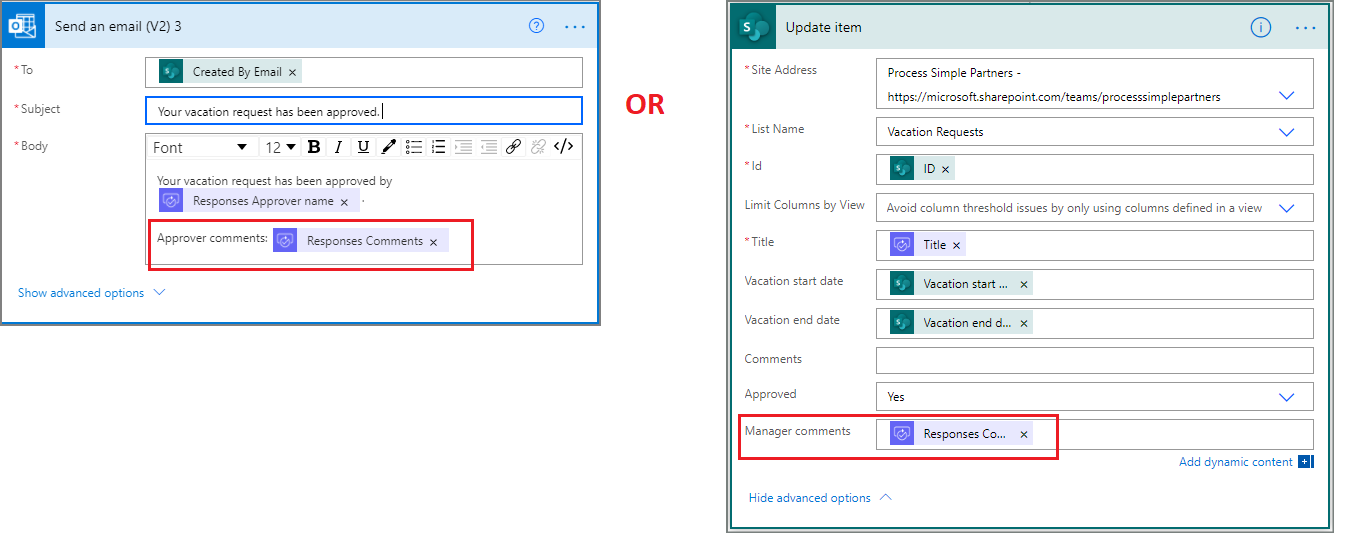This screenshot has height=546, width=1354.
Task: Click the Responses Approver name token
Action: 258,201
